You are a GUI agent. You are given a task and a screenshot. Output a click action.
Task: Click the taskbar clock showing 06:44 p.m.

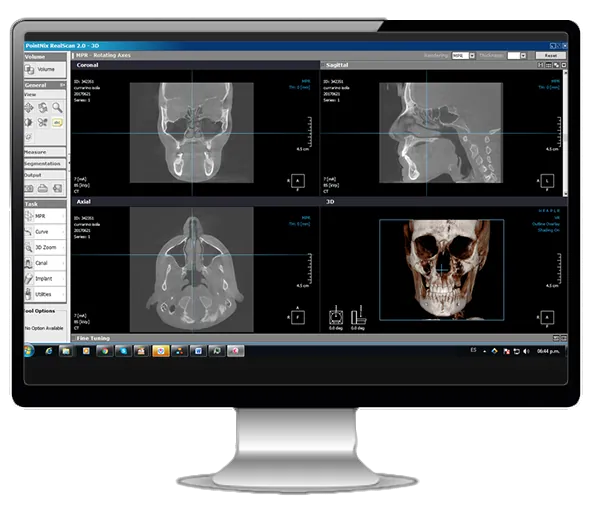[548, 351]
